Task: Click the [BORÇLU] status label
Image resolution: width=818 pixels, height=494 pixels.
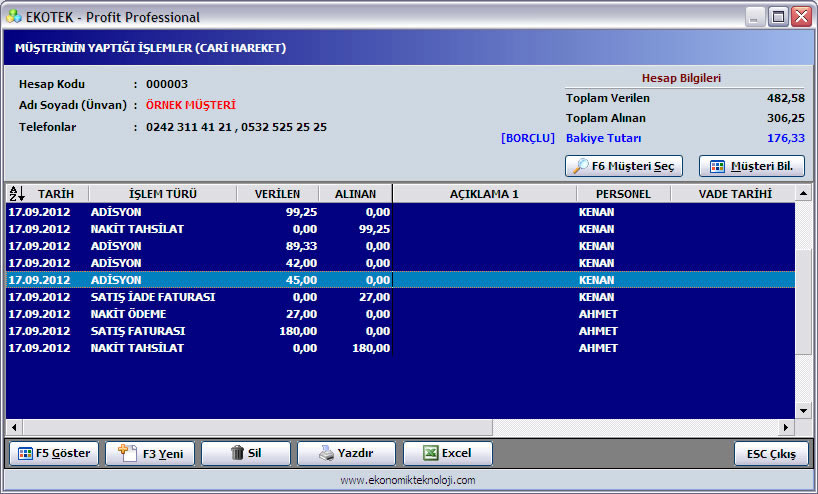Action: (528, 138)
